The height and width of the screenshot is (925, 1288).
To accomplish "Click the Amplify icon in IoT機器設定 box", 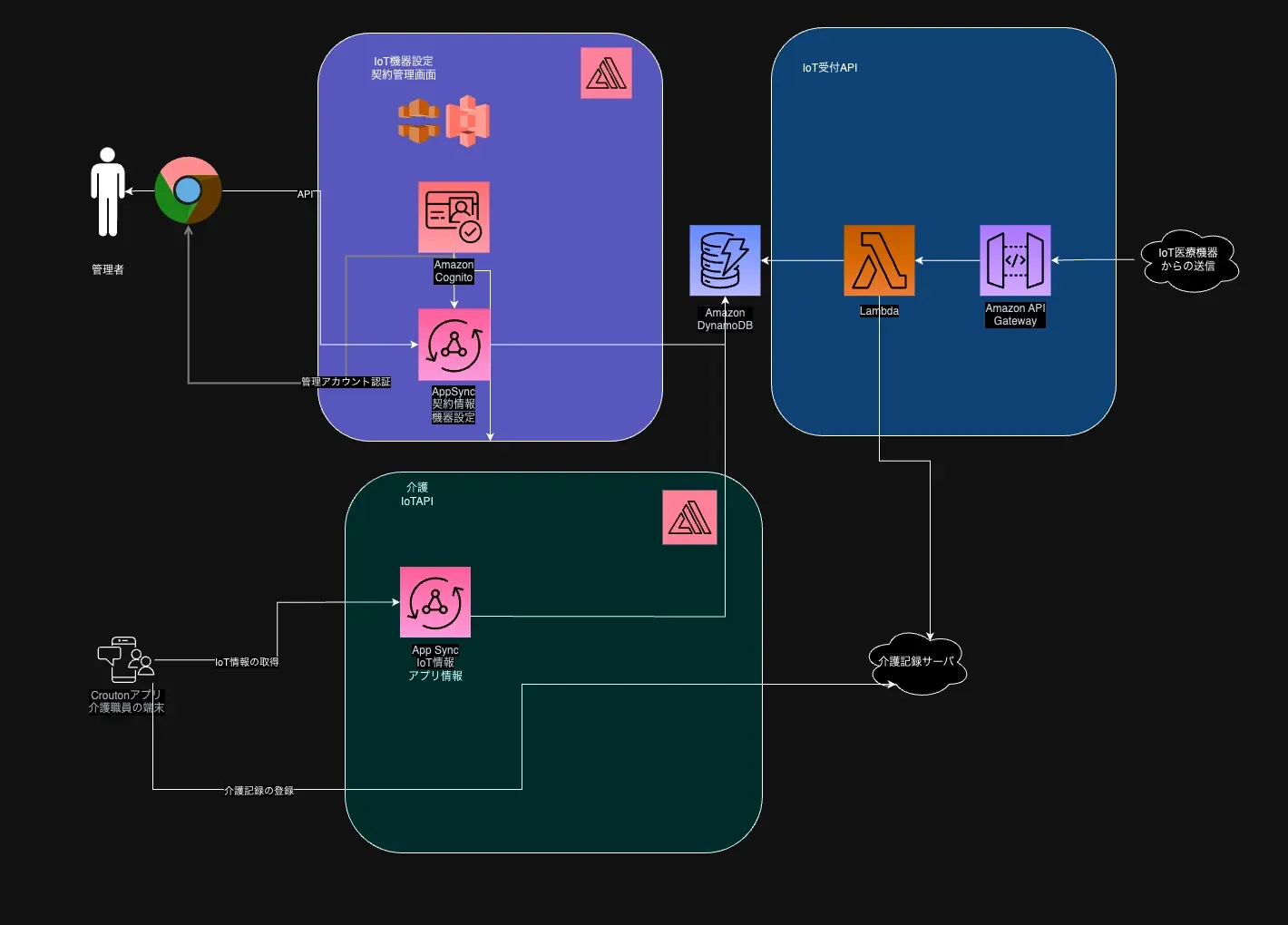I will [606, 73].
